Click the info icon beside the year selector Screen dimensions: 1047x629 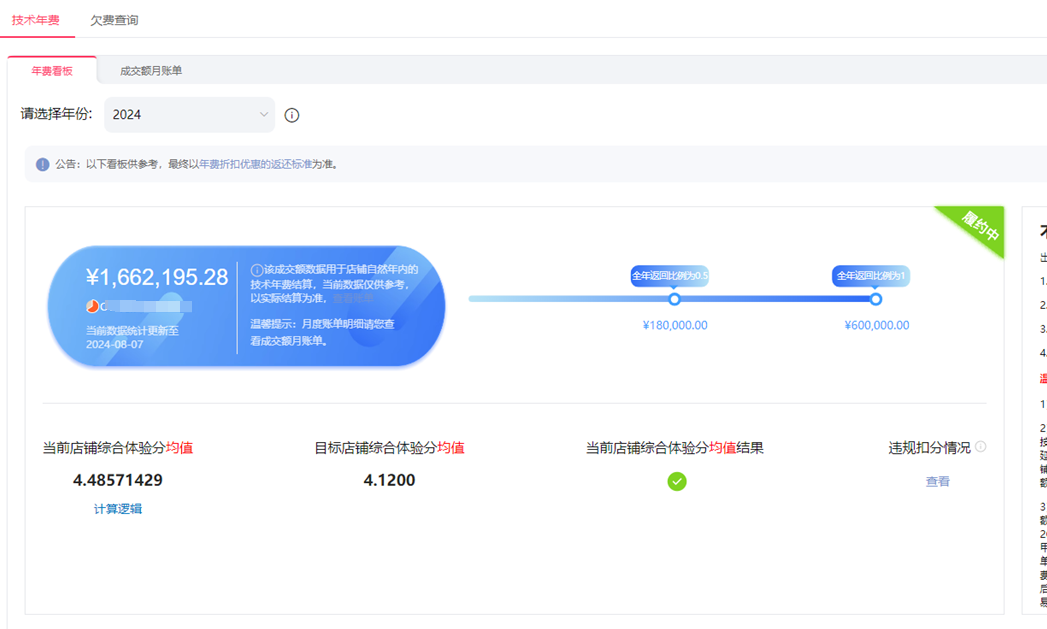[x=292, y=115]
